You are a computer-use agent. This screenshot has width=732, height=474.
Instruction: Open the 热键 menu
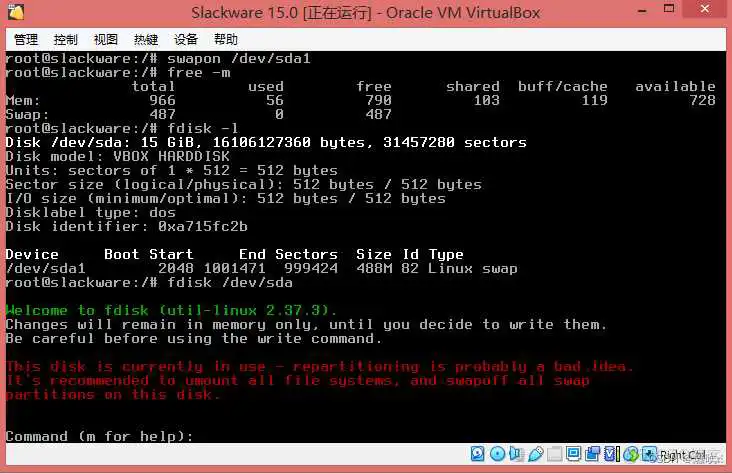click(146, 39)
